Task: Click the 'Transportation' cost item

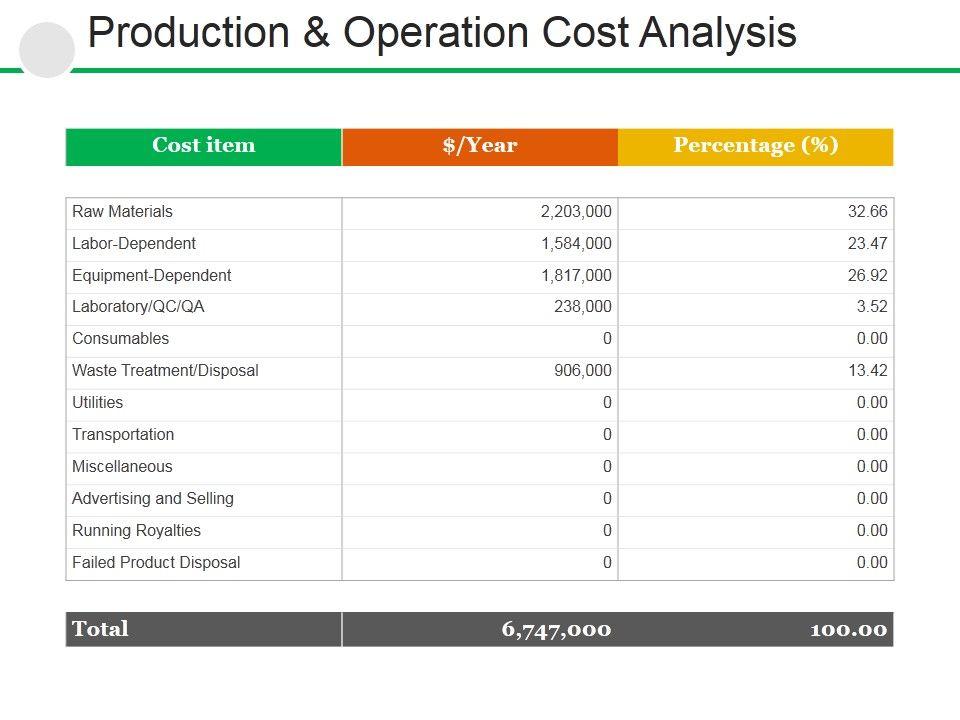Action: coord(123,435)
